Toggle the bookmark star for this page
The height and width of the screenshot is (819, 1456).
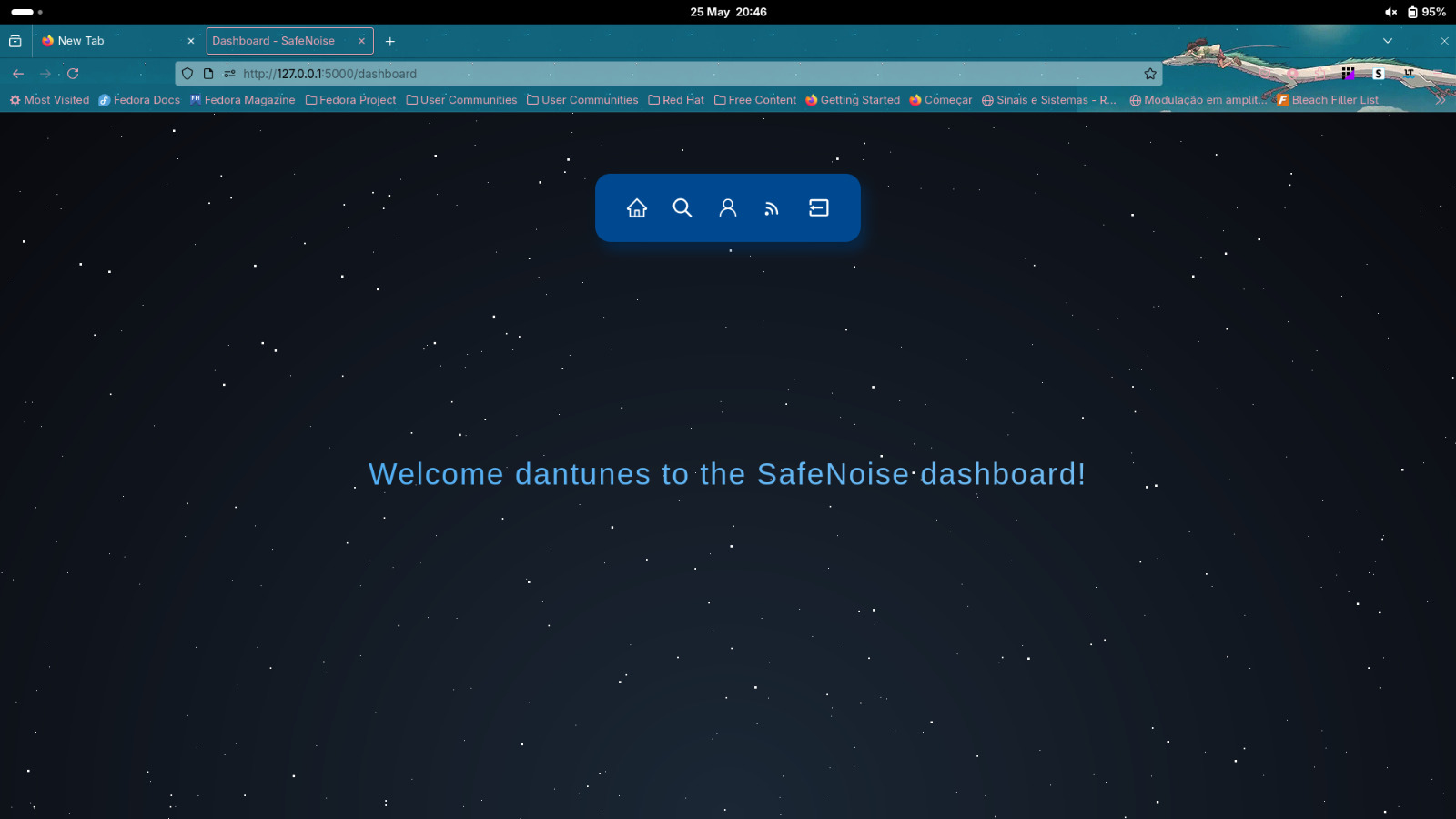(1148, 74)
